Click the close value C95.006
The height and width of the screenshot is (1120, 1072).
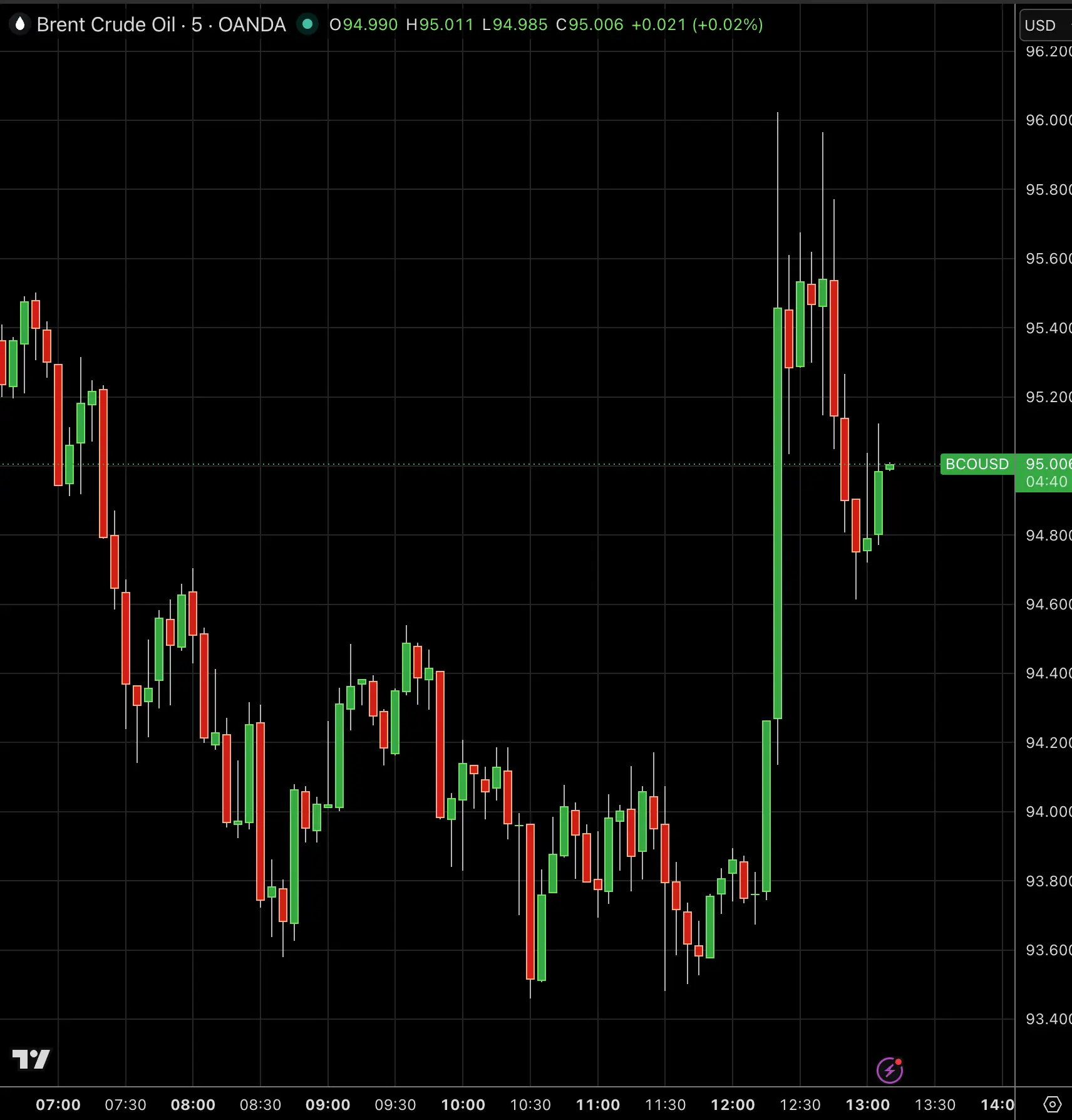(590, 24)
